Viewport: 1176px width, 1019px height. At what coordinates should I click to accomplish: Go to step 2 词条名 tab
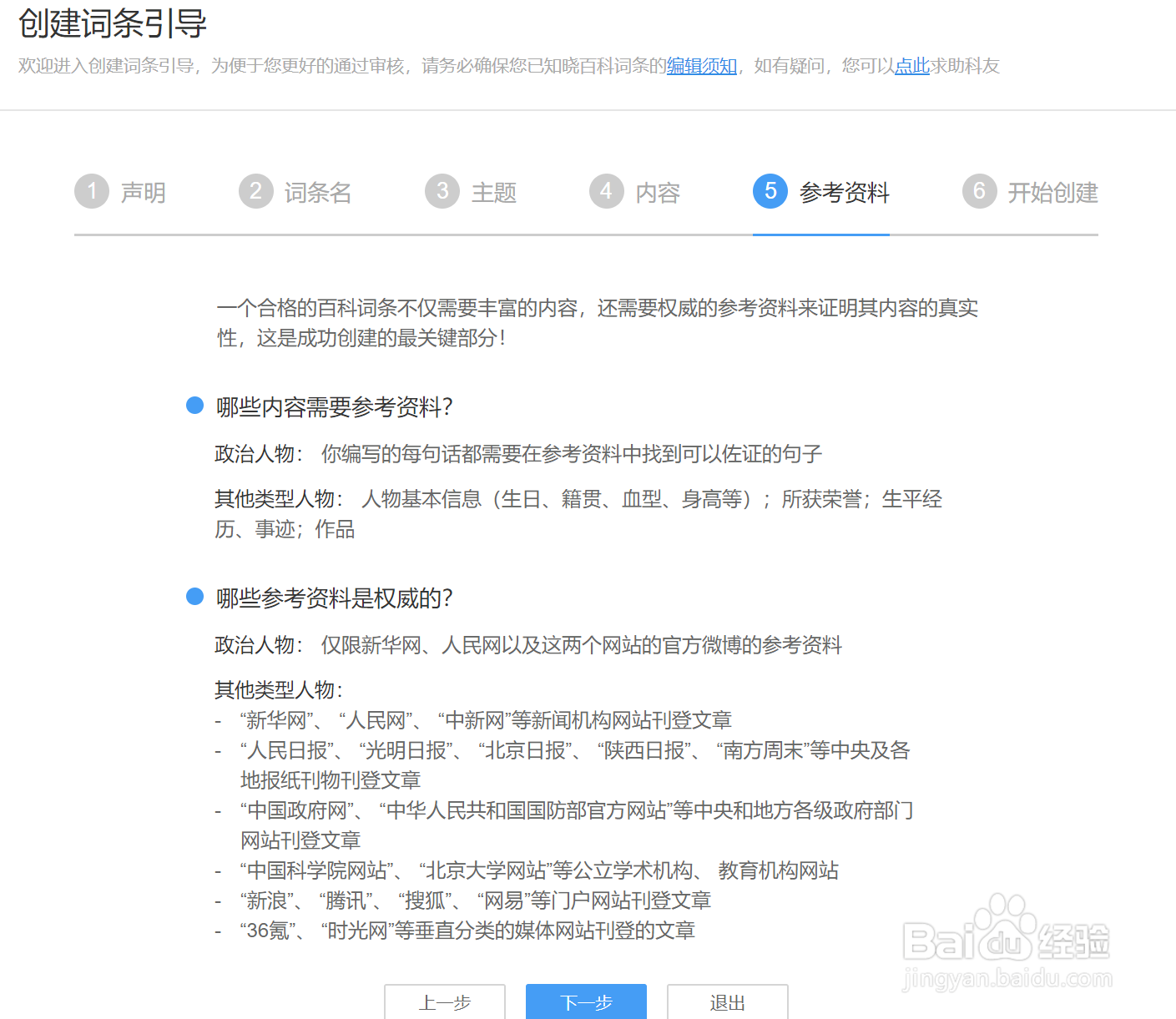(x=295, y=192)
